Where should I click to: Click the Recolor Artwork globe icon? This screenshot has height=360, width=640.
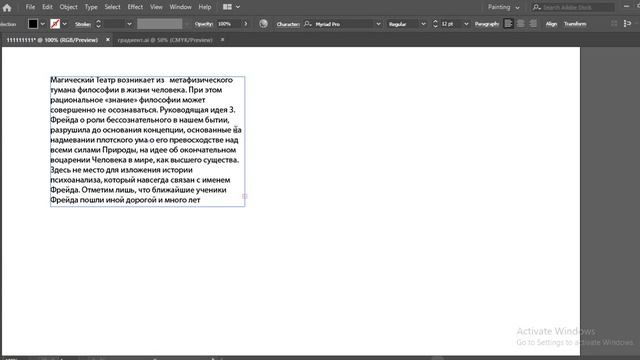264,24
